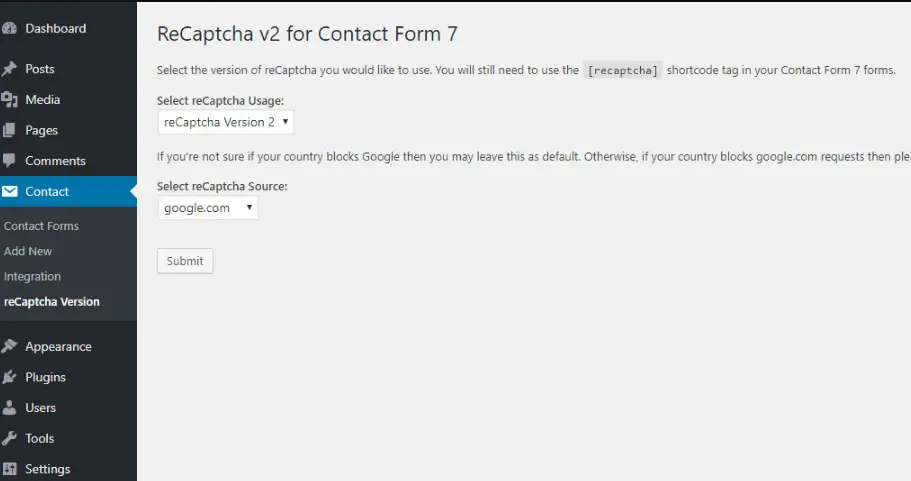911x481 pixels.
Task: Click the Tools wrench icon
Action: (x=9, y=439)
